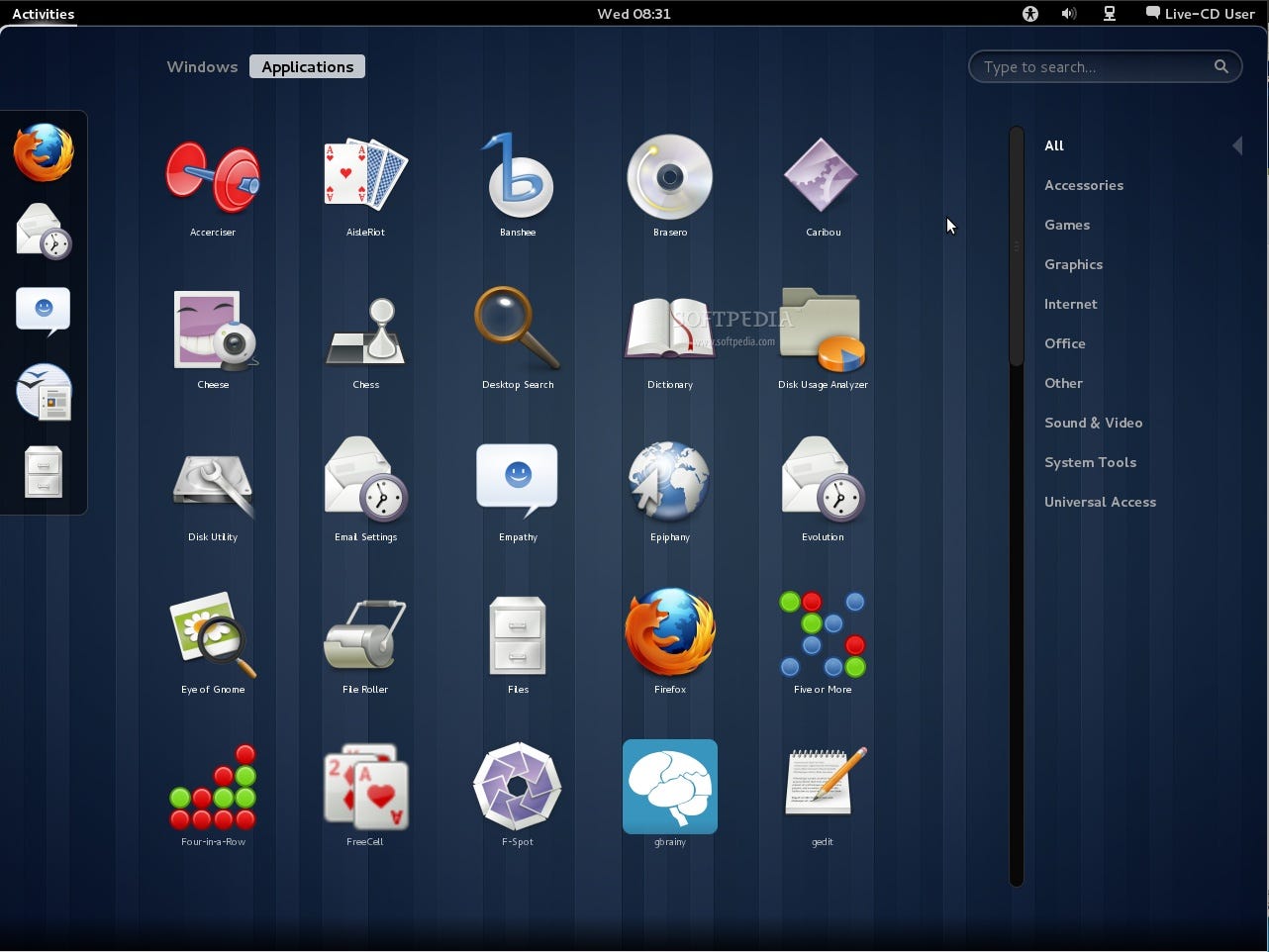
Task: Open universal access menu in top bar
Action: coord(1029,14)
